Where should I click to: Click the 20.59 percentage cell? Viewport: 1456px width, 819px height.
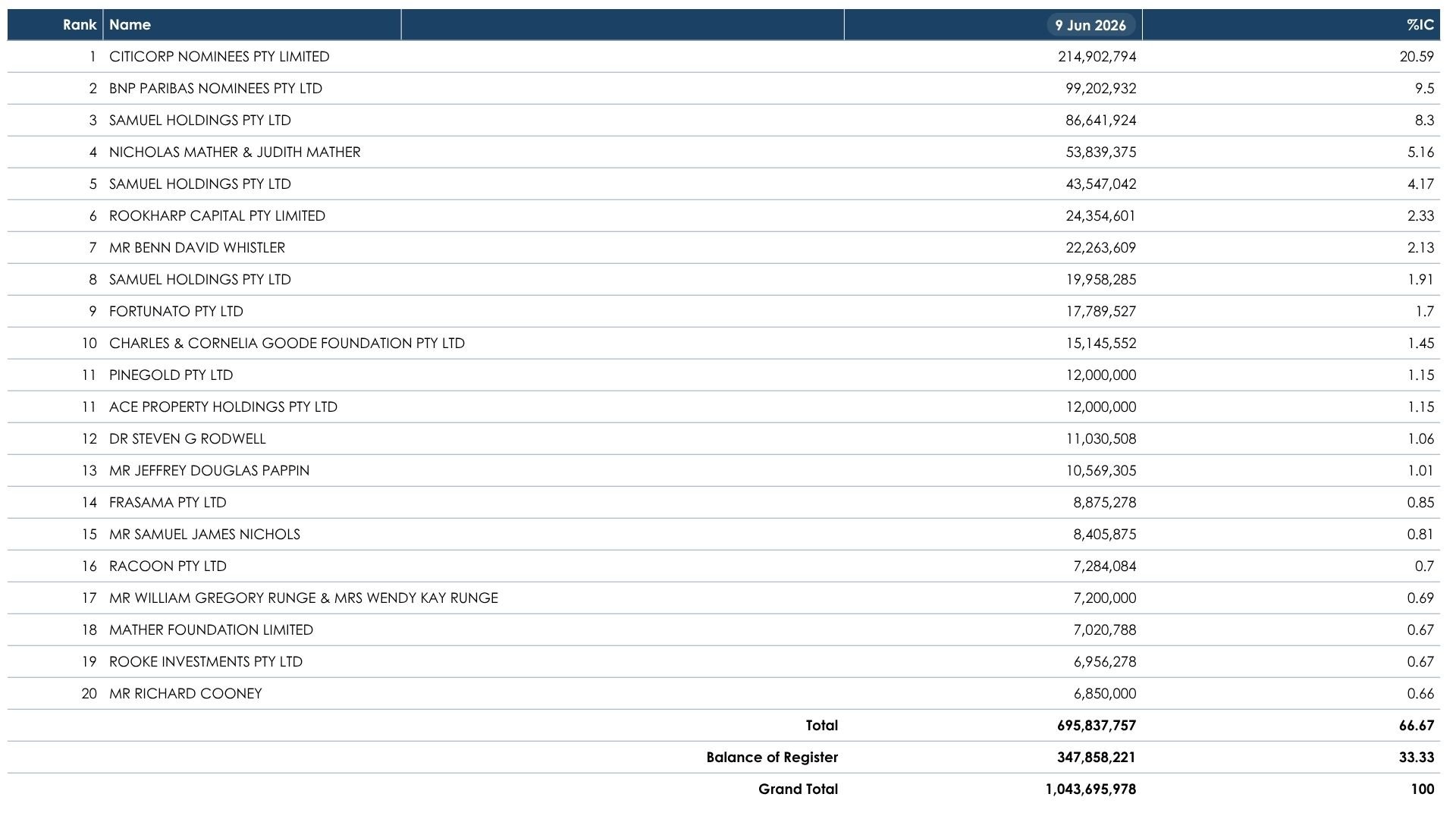[1417, 56]
